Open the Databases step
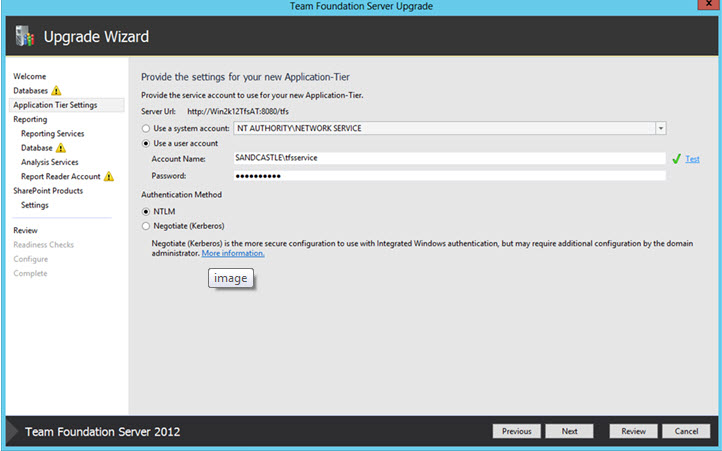The image size is (722, 451). (30, 91)
